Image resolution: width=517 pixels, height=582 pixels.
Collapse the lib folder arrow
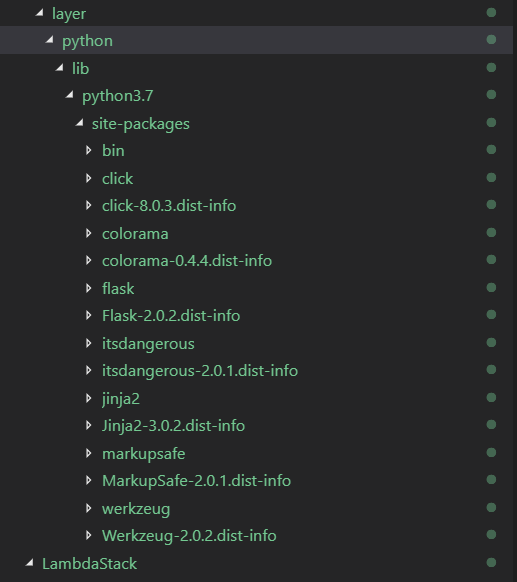(59, 68)
